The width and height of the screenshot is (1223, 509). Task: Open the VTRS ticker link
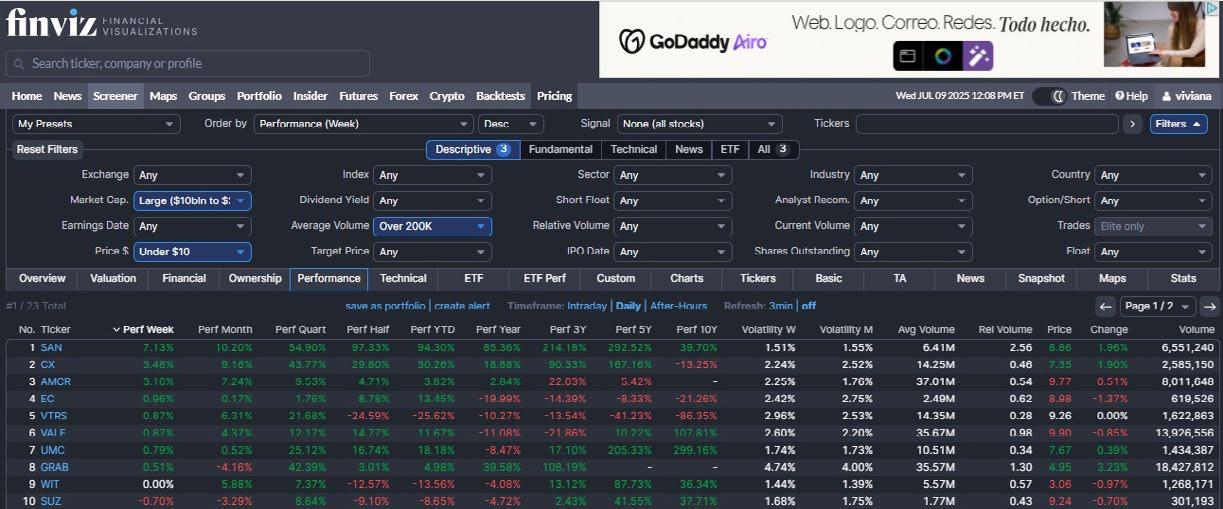(54, 415)
